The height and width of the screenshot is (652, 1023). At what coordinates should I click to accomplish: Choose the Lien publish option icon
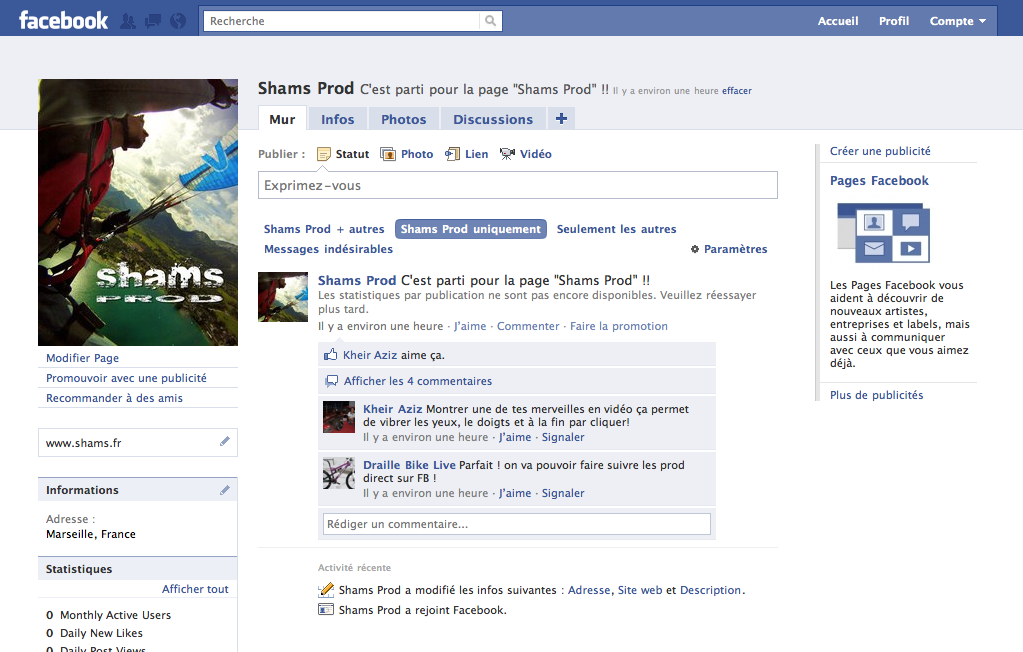452,154
